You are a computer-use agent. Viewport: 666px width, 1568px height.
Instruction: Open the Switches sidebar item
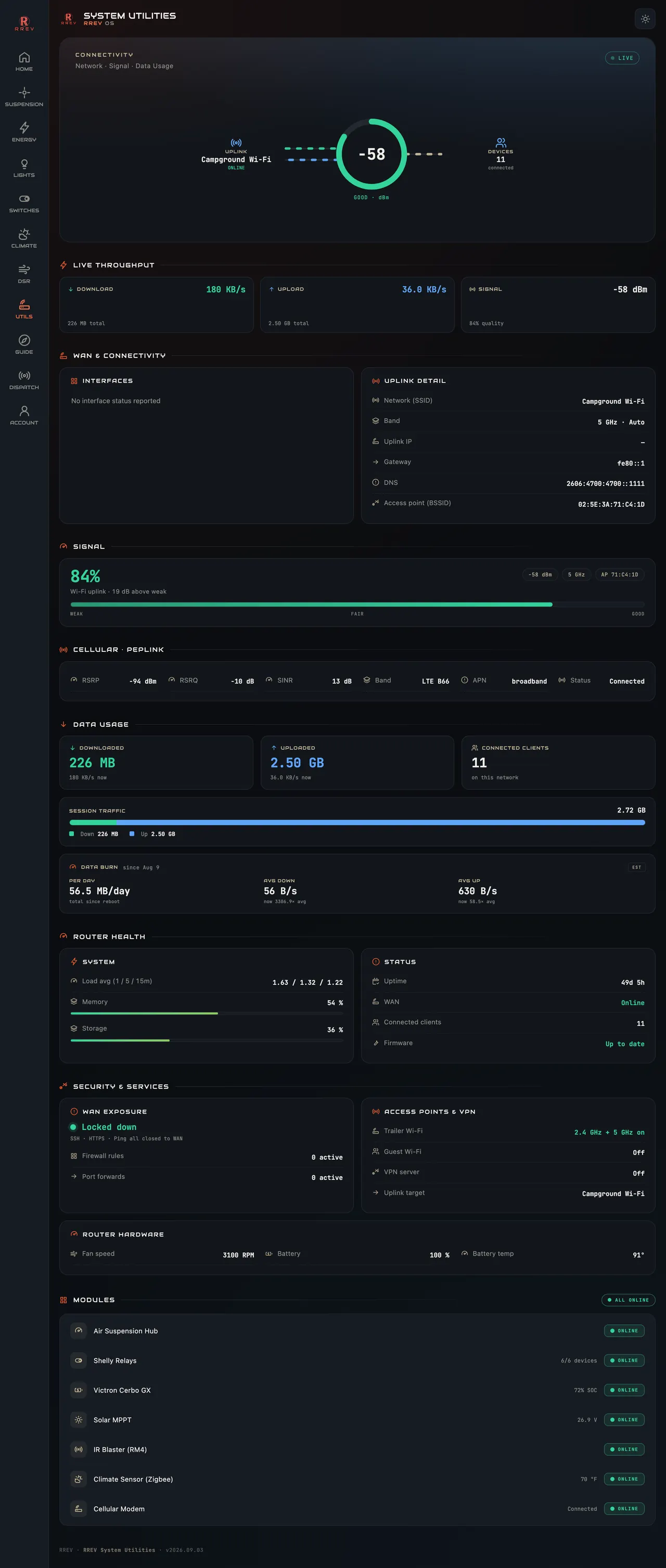click(24, 203)
